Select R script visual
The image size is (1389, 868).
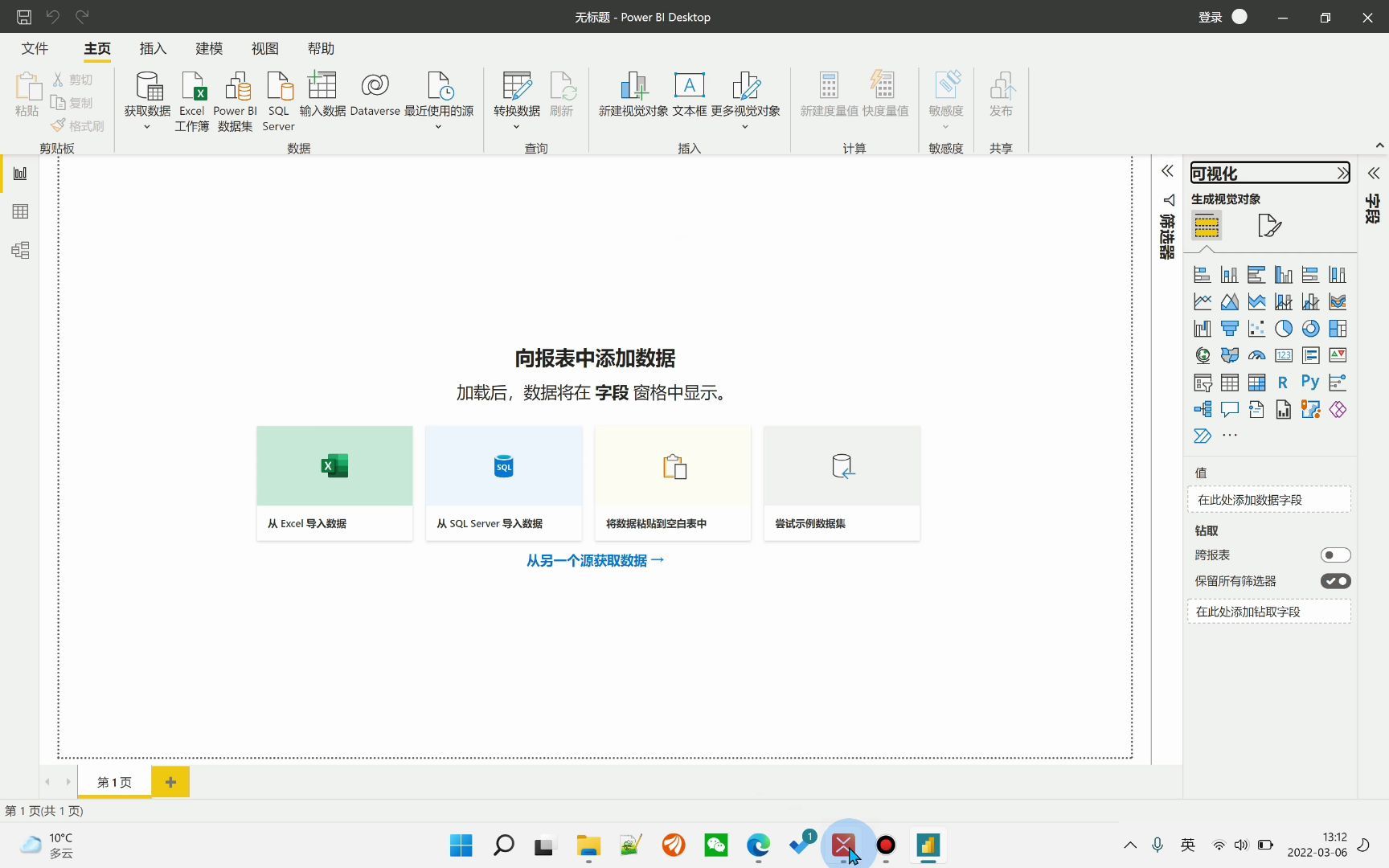tap(1284, 383)
